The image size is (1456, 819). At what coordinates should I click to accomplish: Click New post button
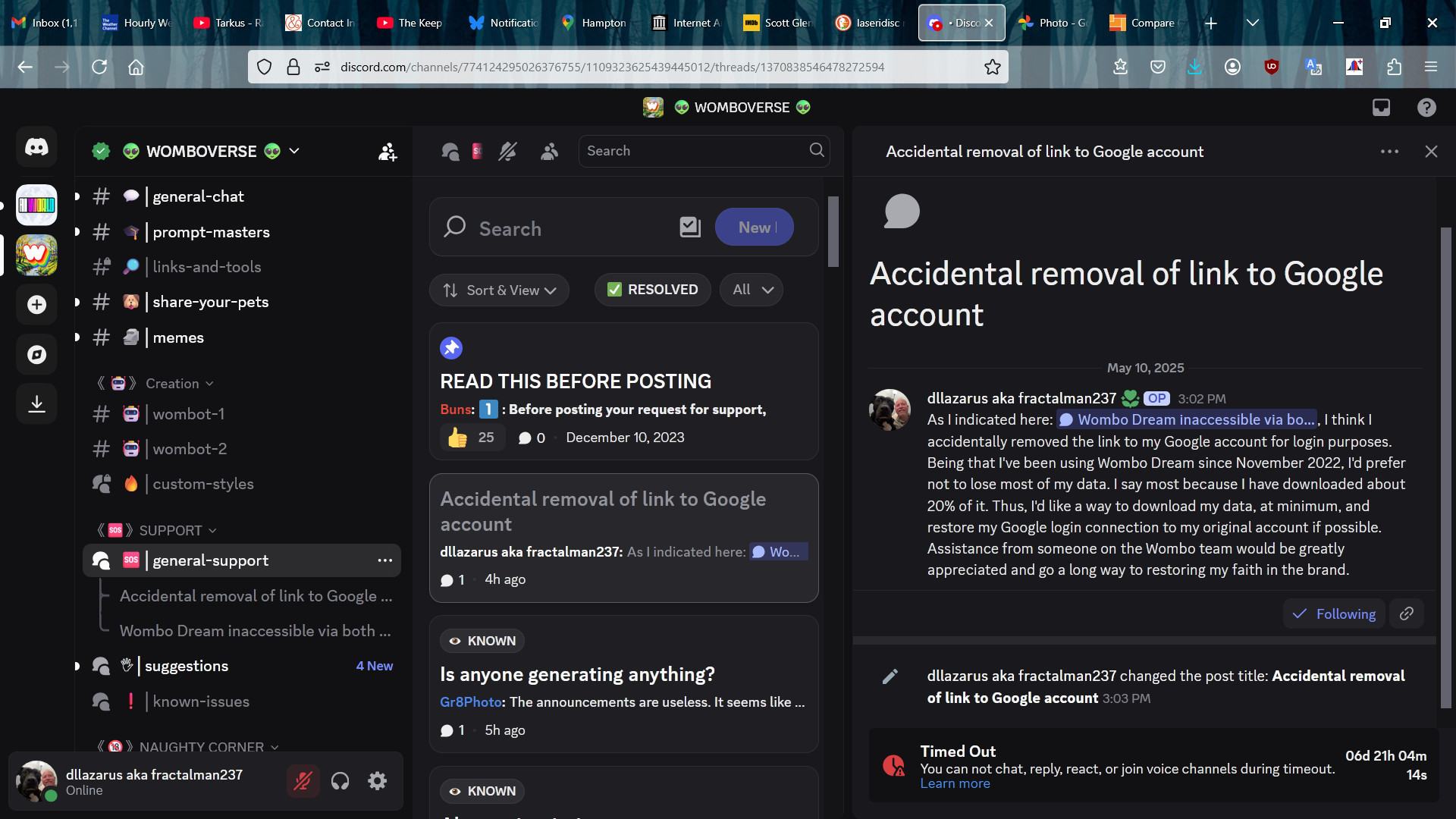pos(755,227)
